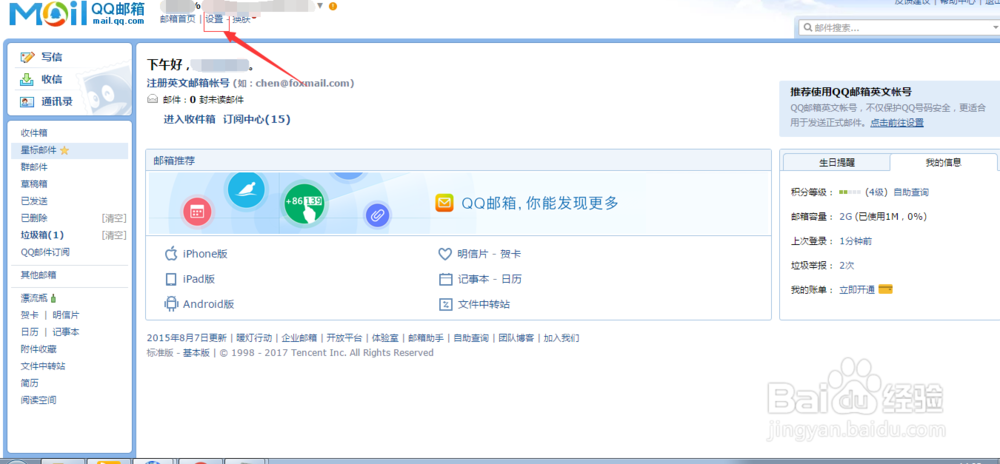Screen dimensions: 1000x464
Task: Click the red calendar circle in banner
Action: pos(197,212)
